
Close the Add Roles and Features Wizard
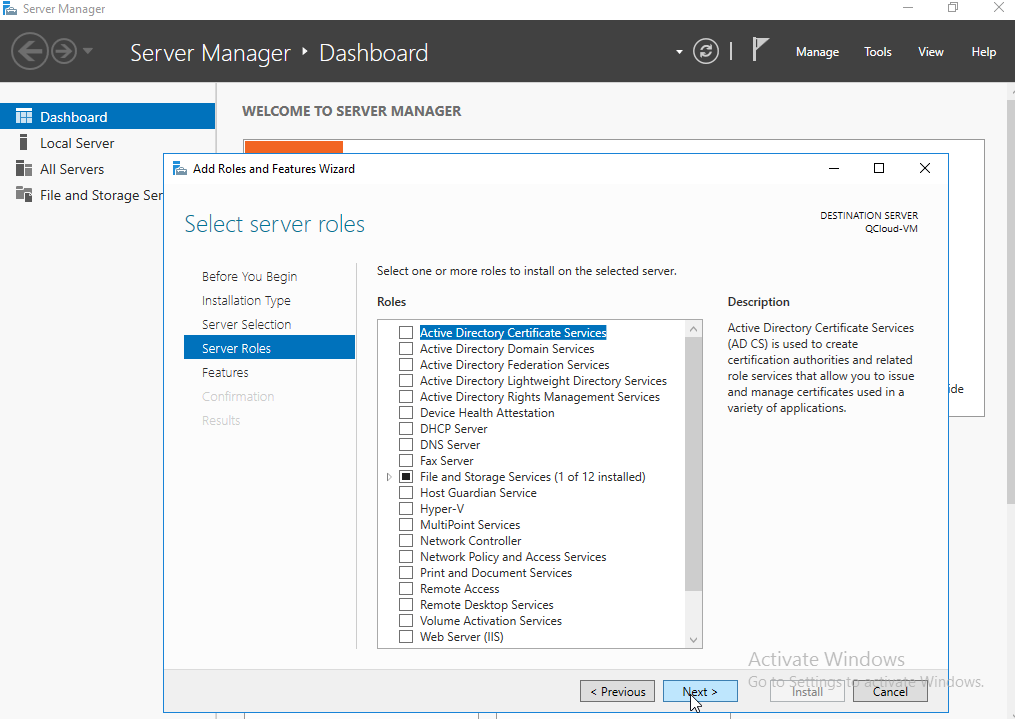[x=924, y=168]
